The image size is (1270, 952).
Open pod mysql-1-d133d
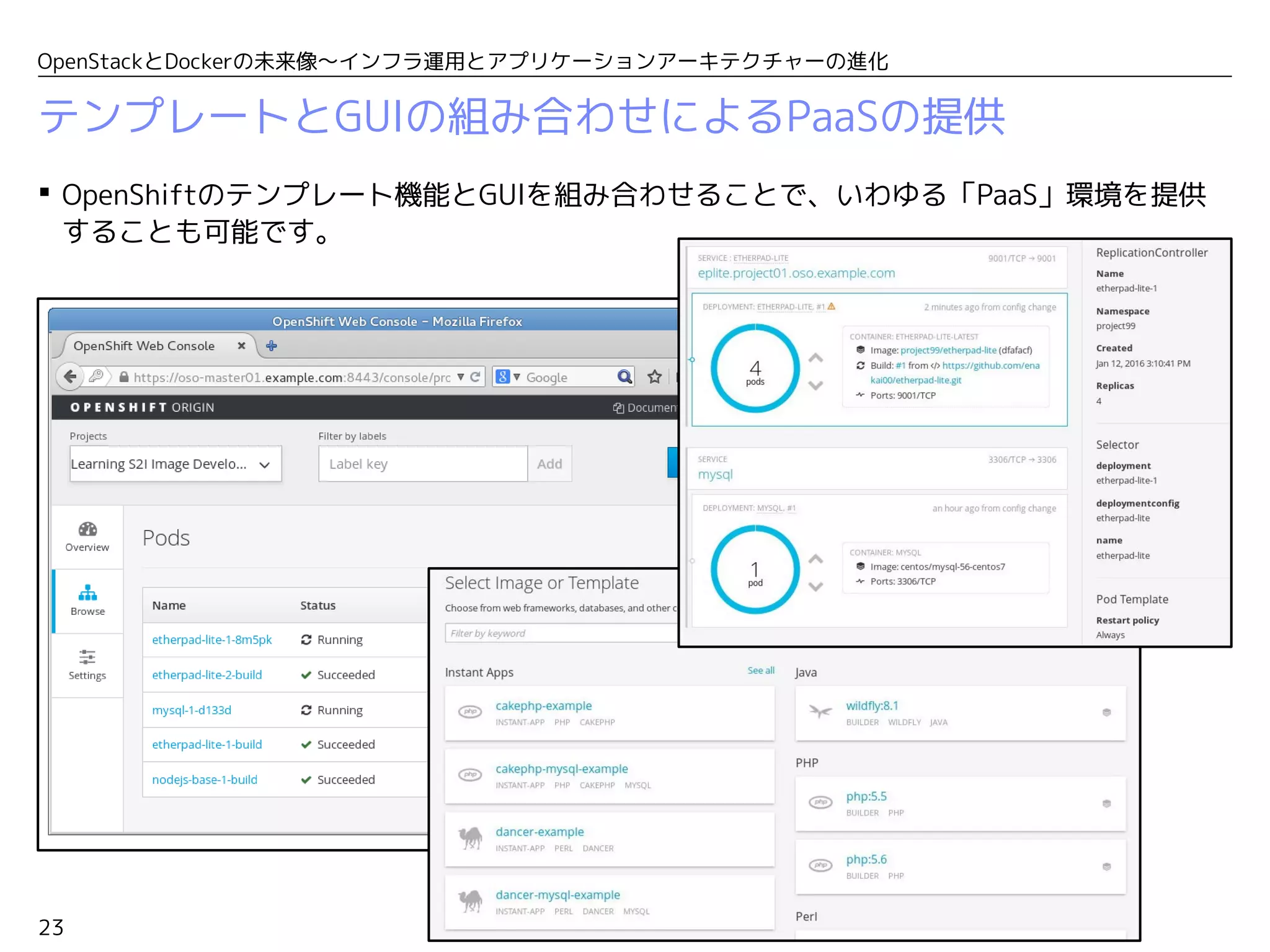tap(192, 710)
